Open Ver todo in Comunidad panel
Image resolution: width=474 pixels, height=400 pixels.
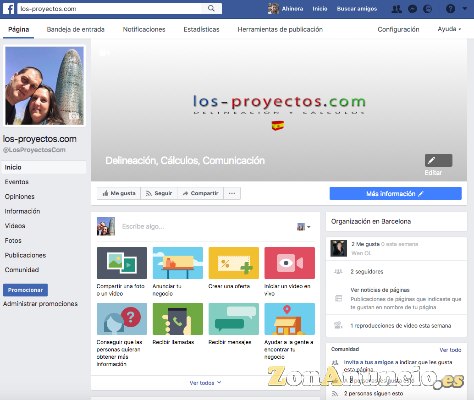450,350
